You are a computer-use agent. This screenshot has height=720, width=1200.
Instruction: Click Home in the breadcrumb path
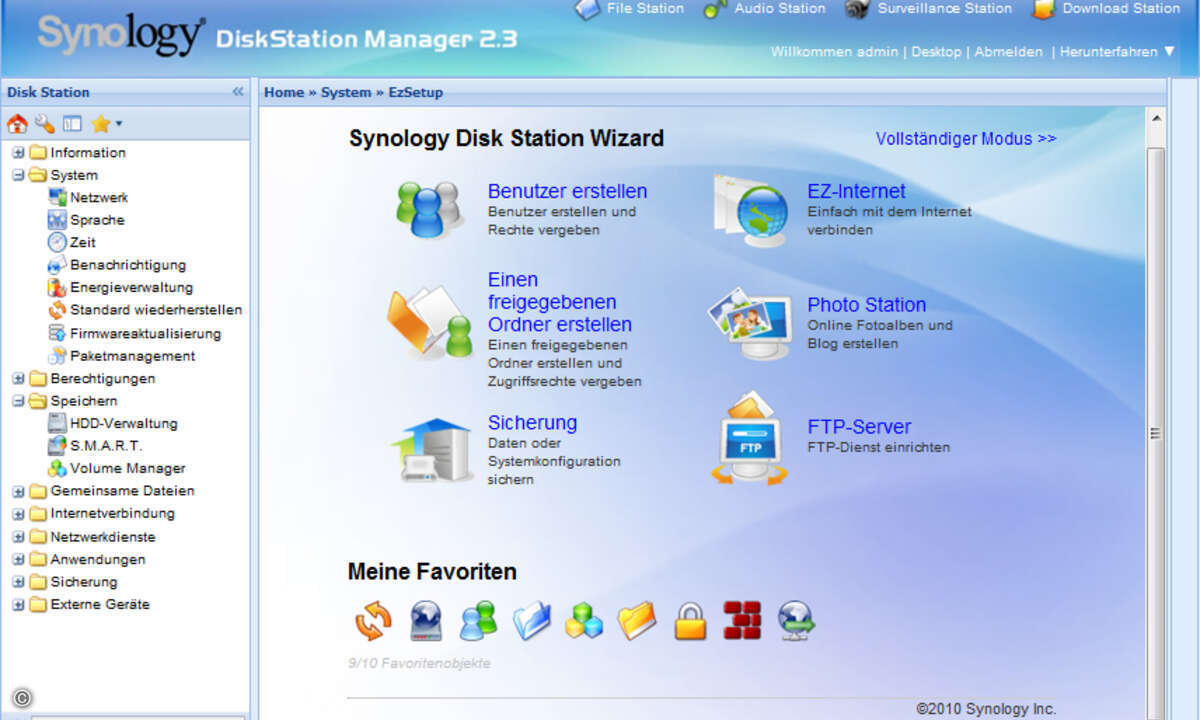[x=284, y=92]
